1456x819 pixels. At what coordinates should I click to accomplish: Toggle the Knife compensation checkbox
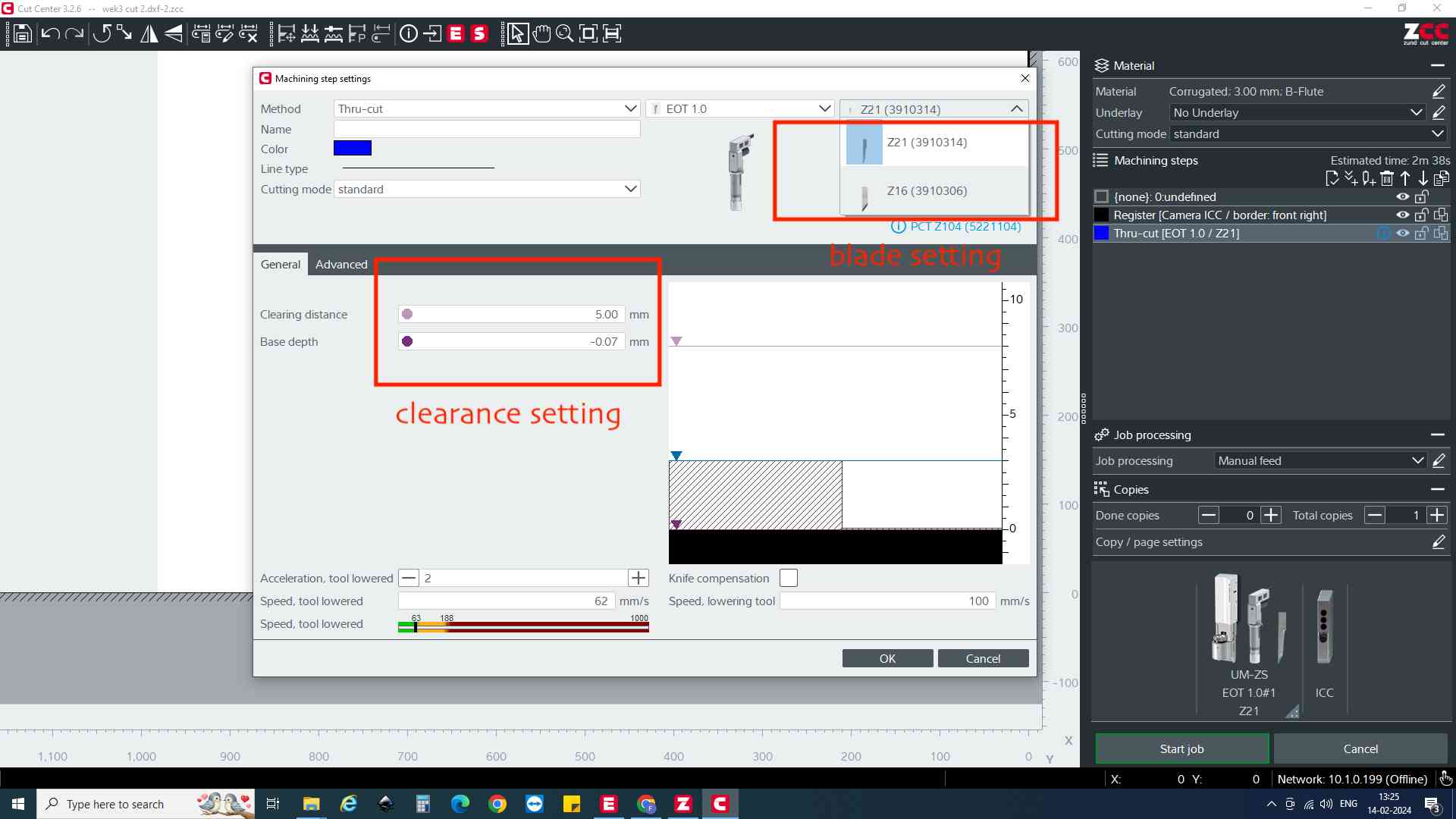point(788,577)
